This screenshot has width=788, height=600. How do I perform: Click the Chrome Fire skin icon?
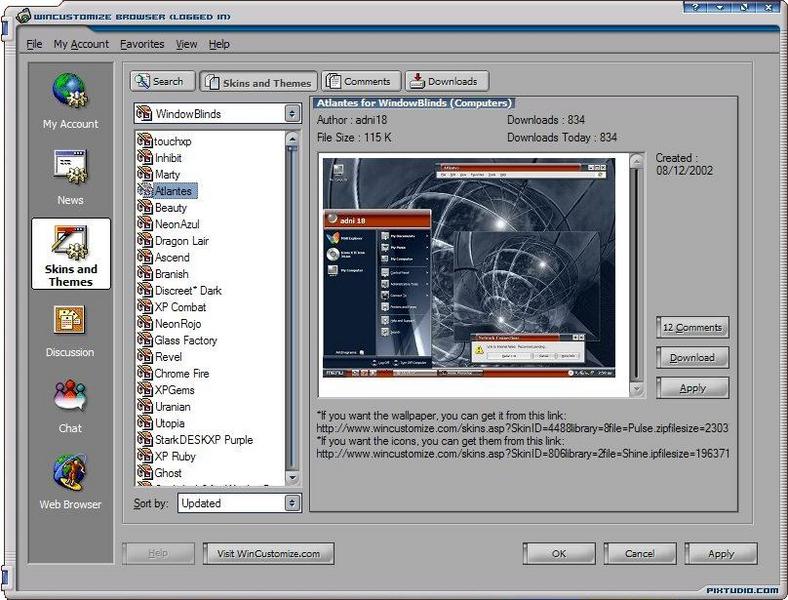(145, 373)
